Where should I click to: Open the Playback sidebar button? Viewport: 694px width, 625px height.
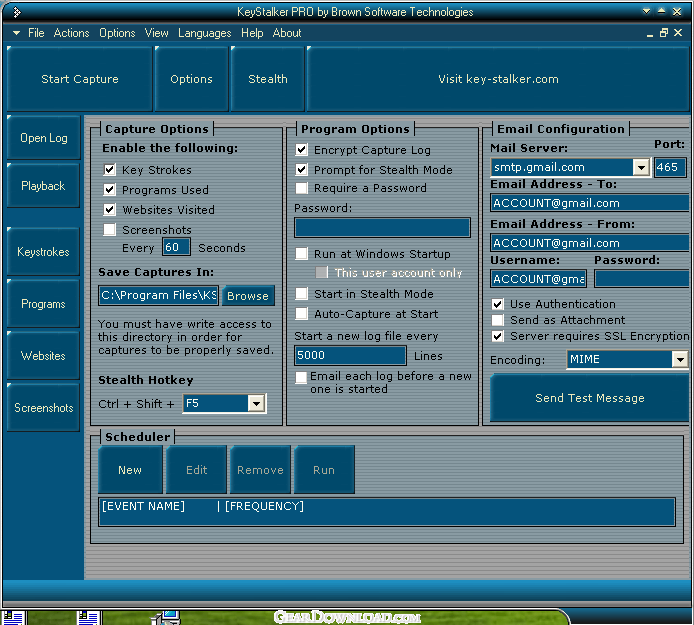click(x=43, y=186)
